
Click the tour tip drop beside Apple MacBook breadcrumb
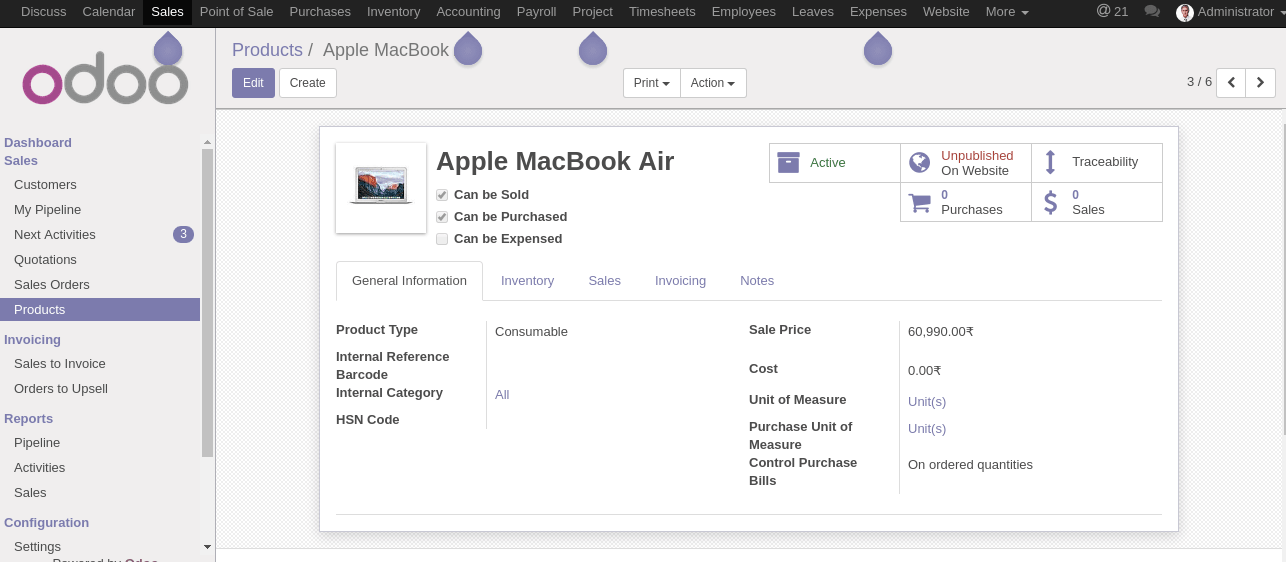(x=468, y=48)
